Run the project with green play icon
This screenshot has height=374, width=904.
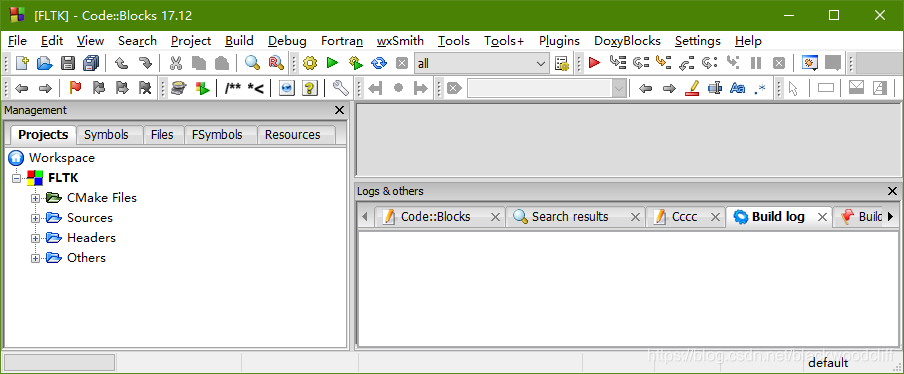click(x=332, y=63)
